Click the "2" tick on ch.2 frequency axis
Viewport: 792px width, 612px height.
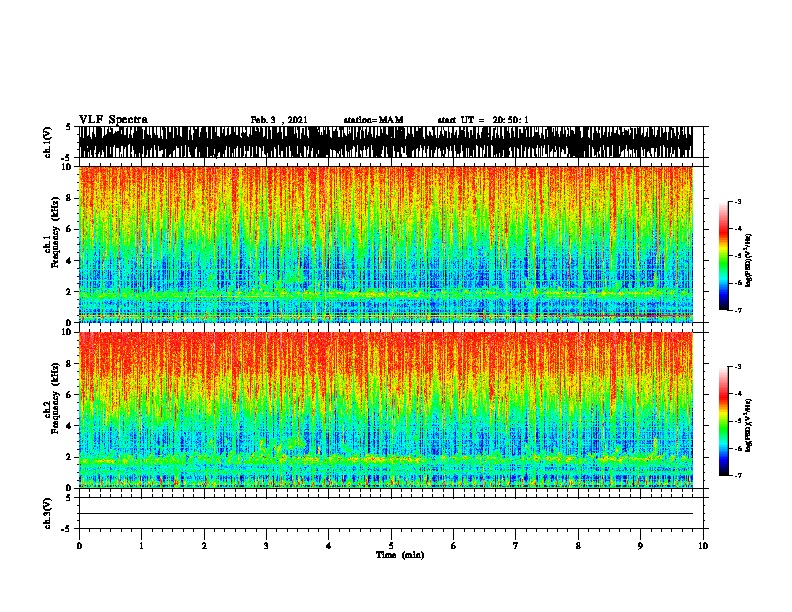click(70, 457)
